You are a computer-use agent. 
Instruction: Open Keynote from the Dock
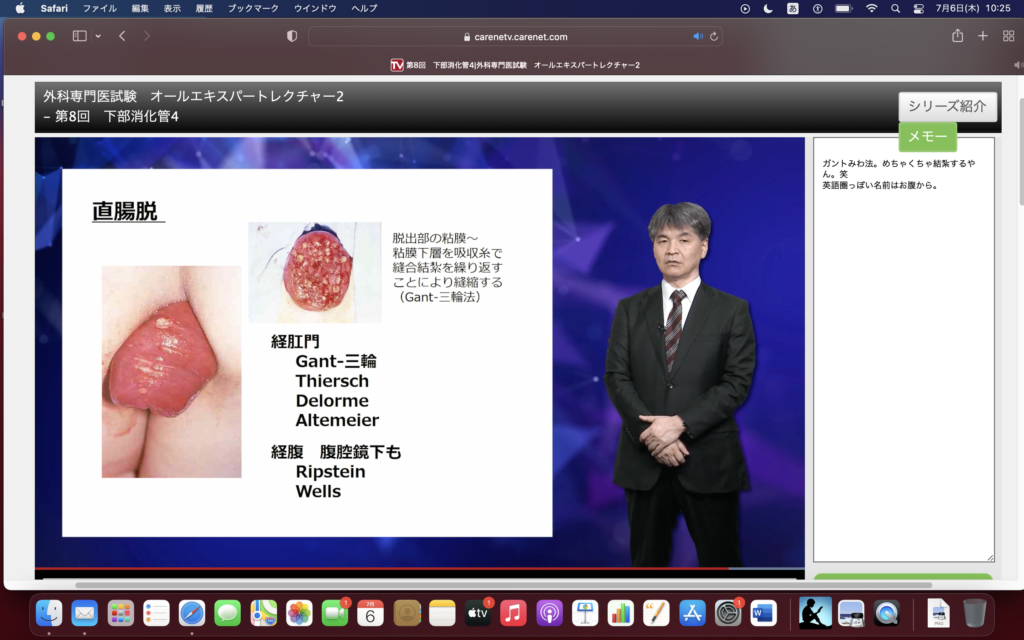[x=586, y=612]
